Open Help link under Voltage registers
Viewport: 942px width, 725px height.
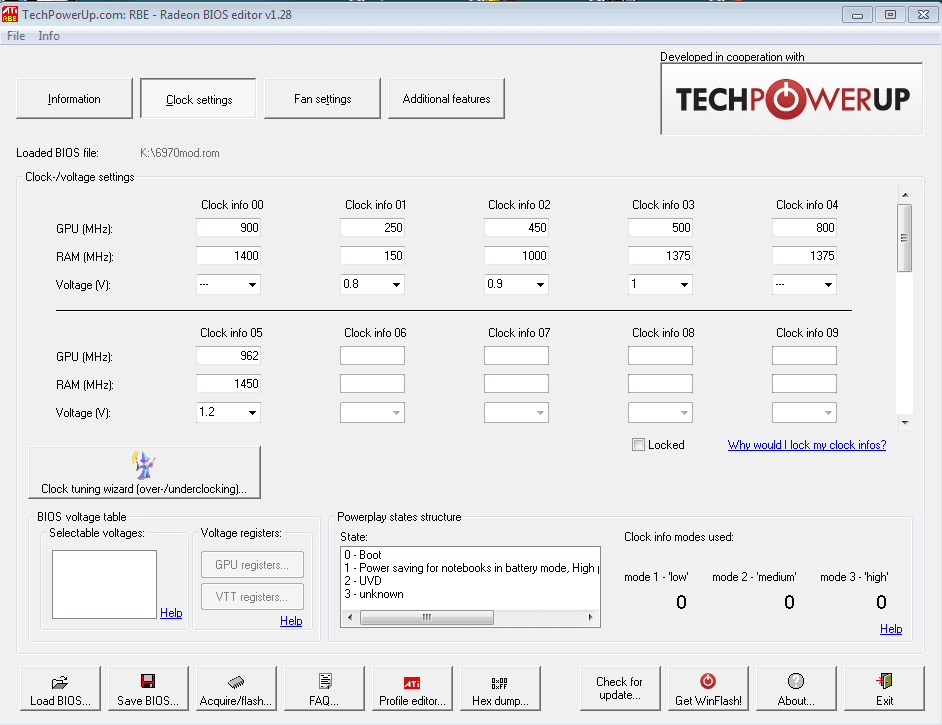tap(291, 621)
